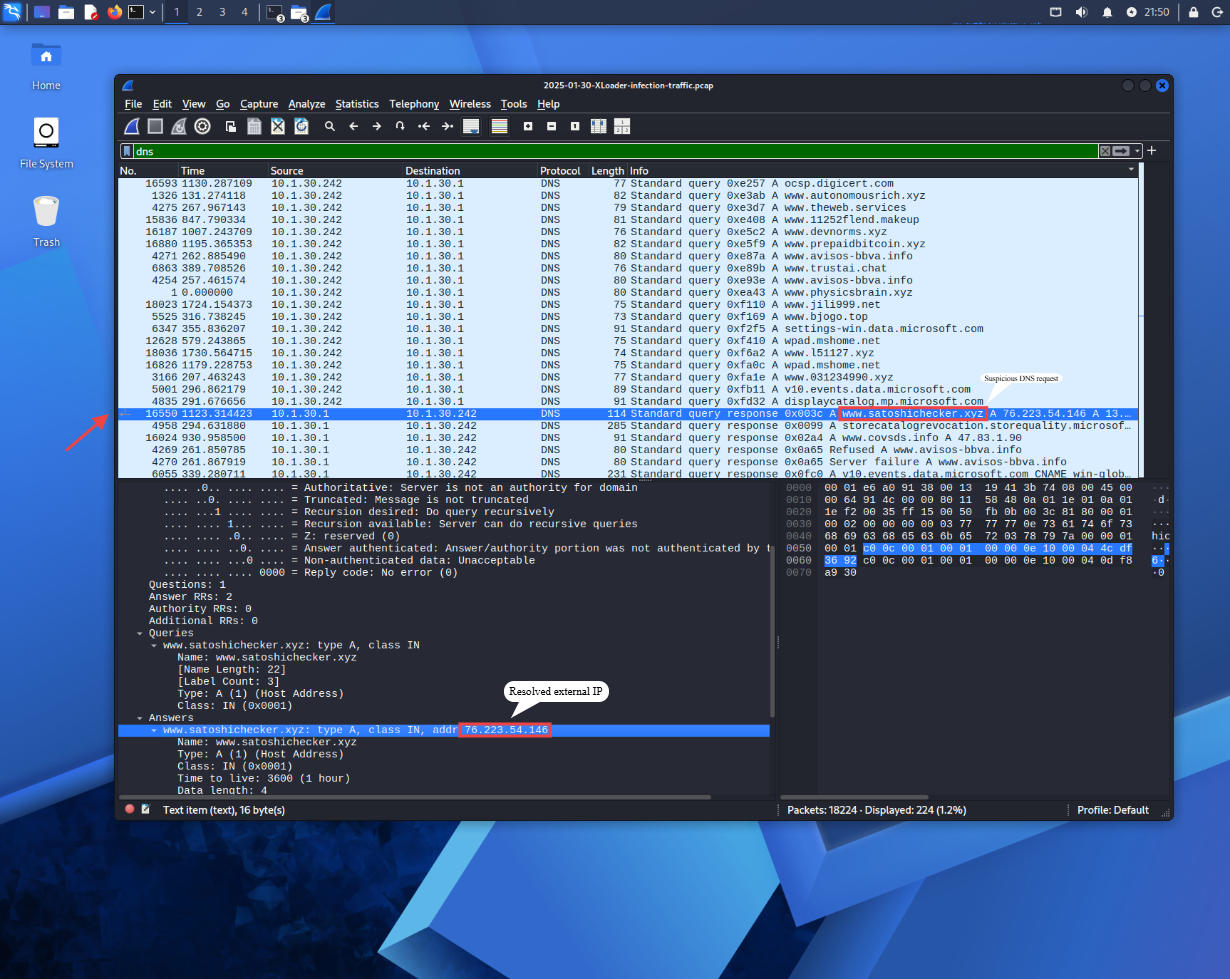Sort the packet list by the Source column
Screen dimensions: 1230x979
coord(335,171)
